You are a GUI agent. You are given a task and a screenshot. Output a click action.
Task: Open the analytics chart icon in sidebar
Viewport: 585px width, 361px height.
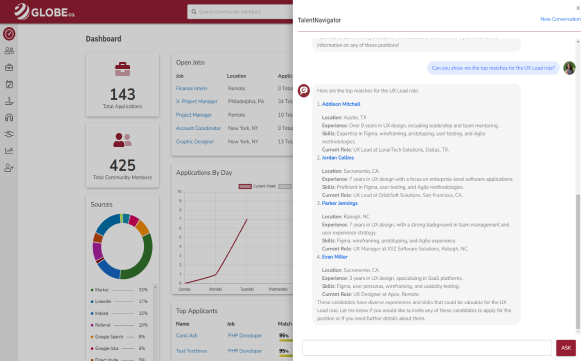coord(9,151)
